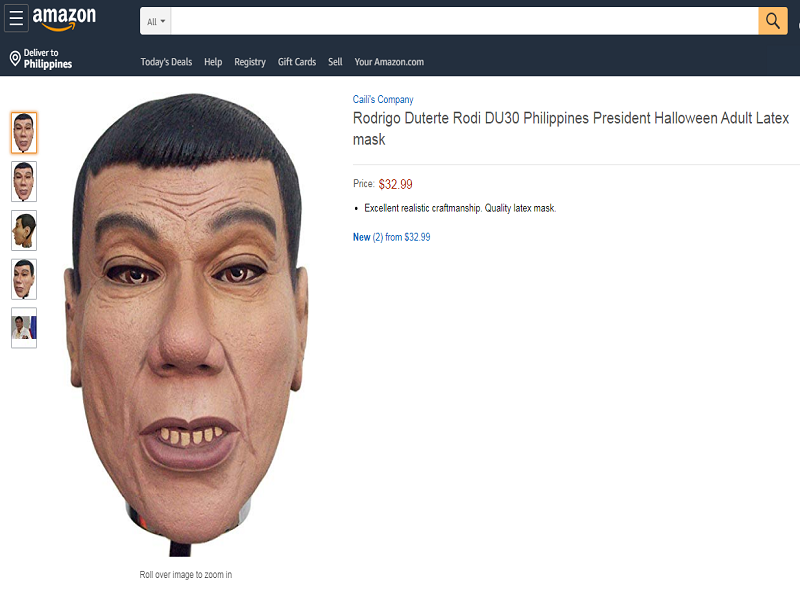Select the second side-view mask thumbnail

[x=23, y=181]
